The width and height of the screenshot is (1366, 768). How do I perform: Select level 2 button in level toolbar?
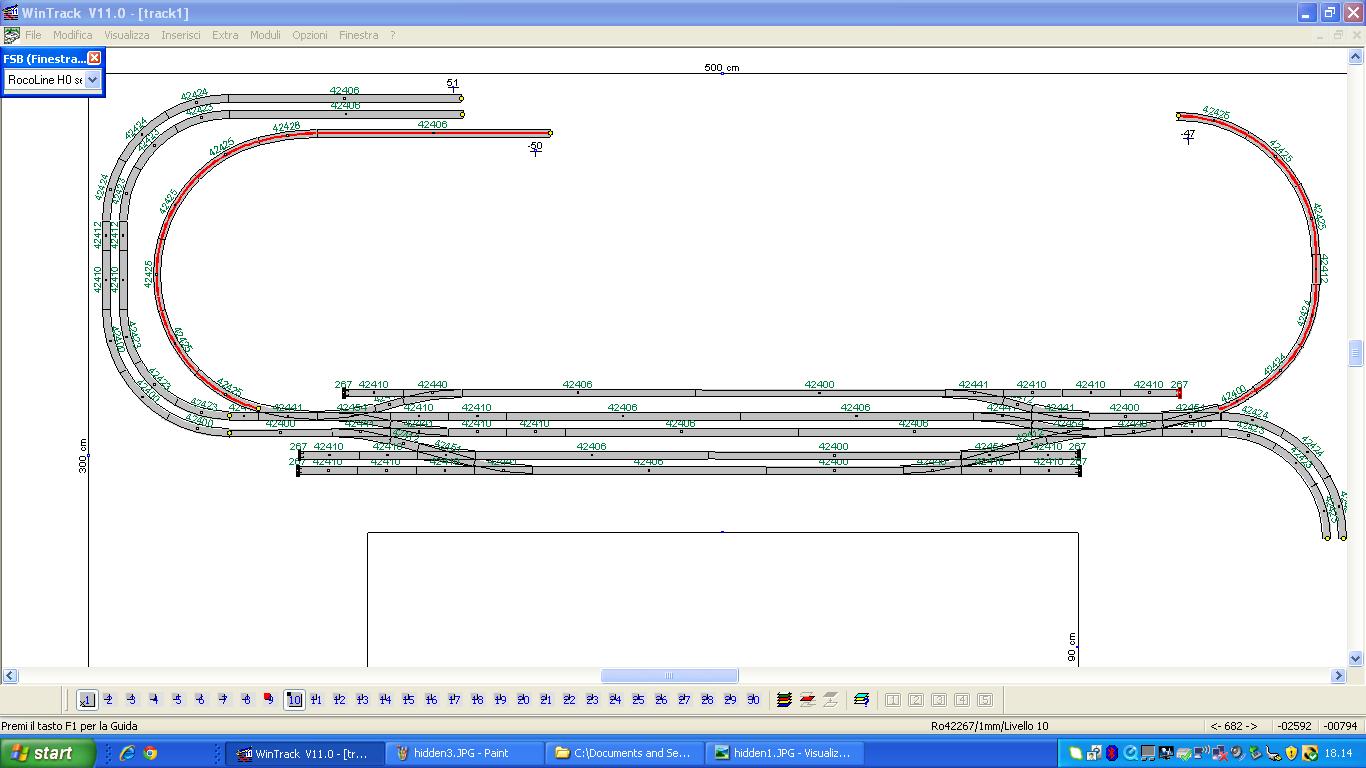108,700
